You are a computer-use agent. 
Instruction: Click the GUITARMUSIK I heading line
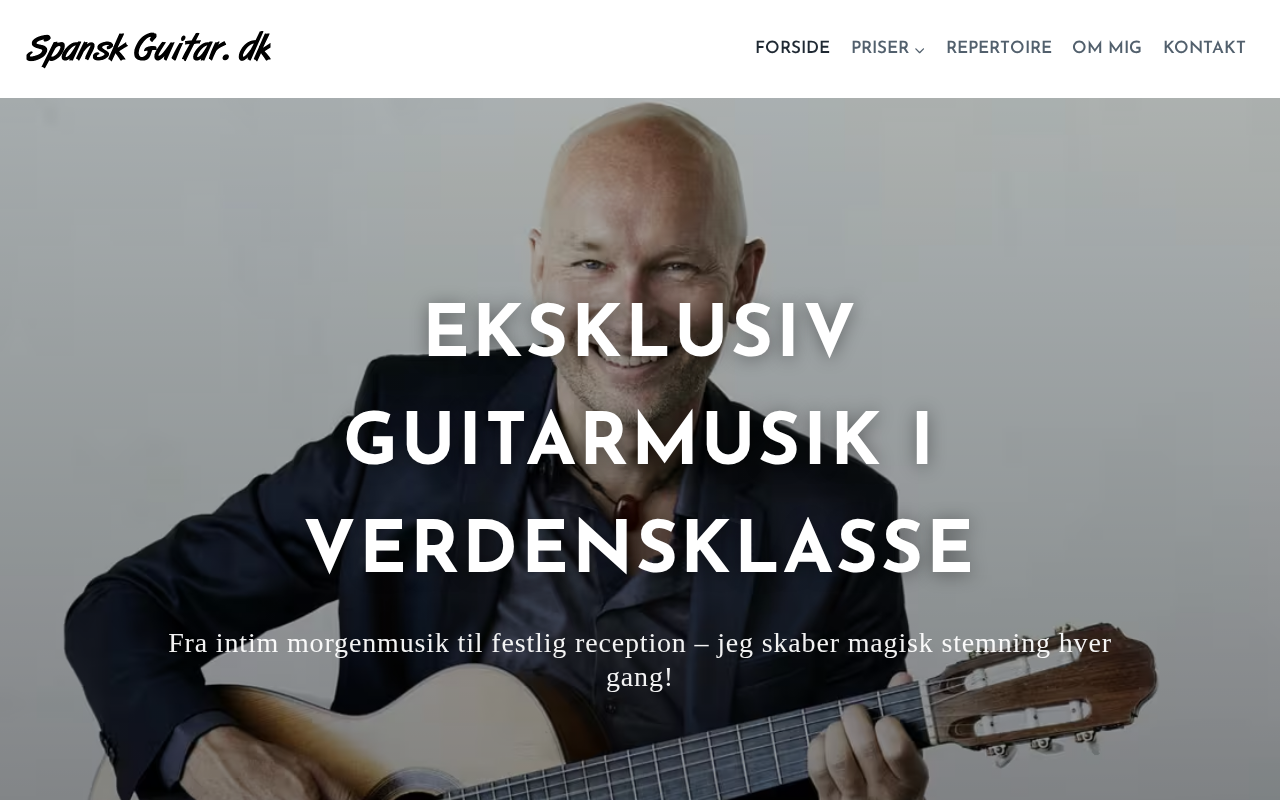pyautogui.click(x=640, y=441)
